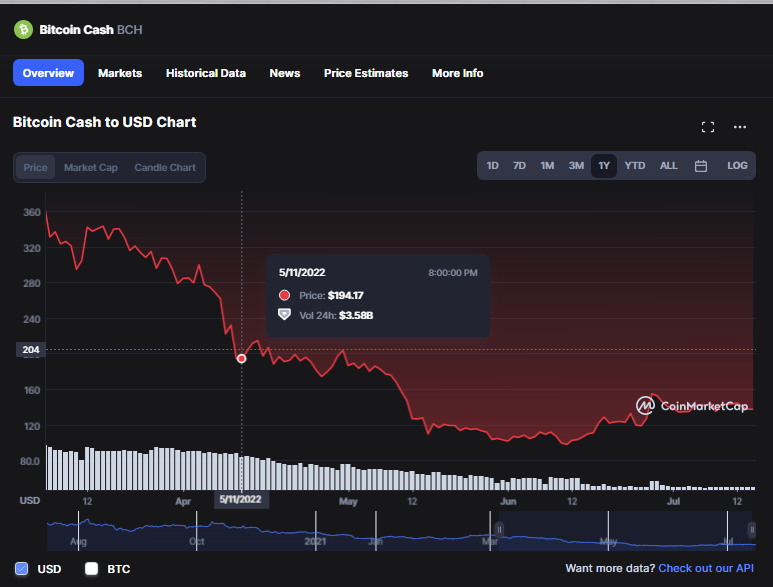Grab the right handle of range navigator
The image size is (773, 587).
(x=752, y=530)
